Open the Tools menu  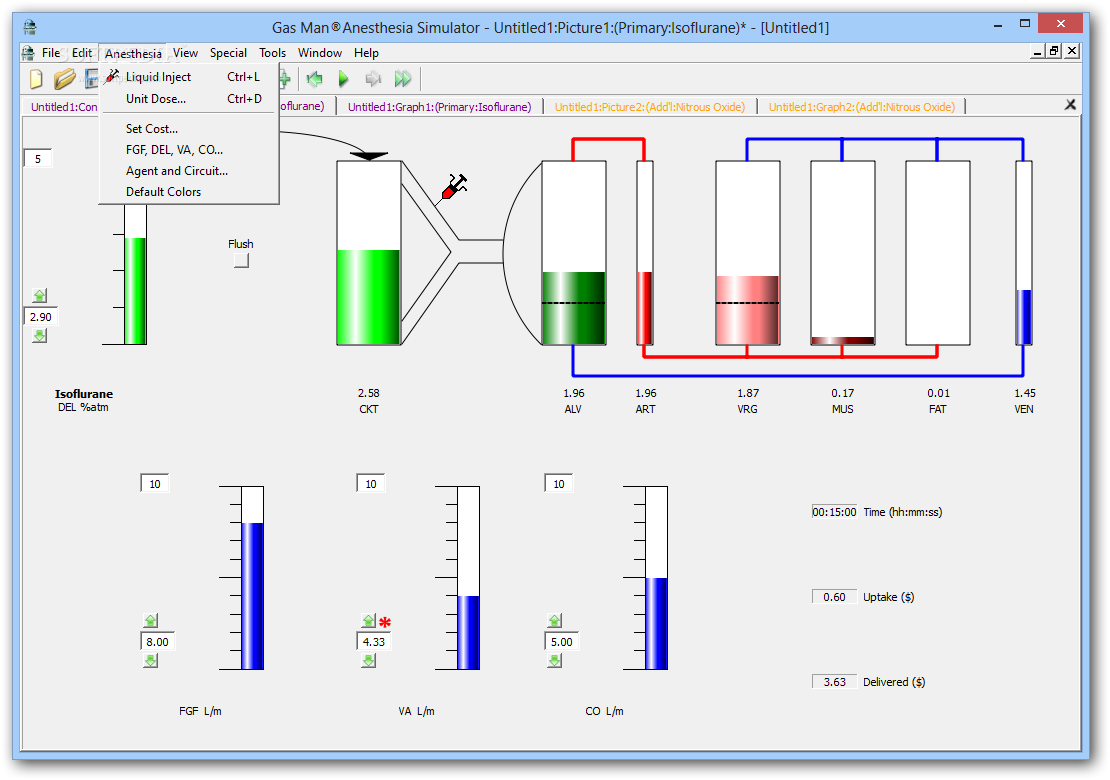pyautogui.click(x=273, y=52)
